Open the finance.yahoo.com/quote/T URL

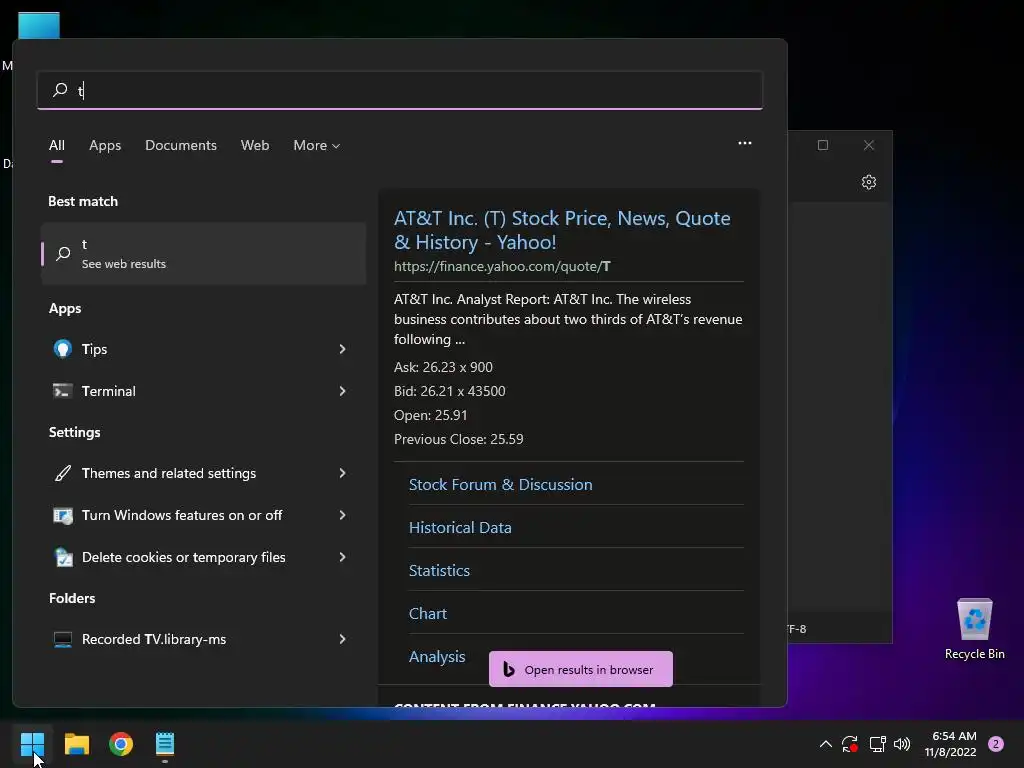[502, 266]
